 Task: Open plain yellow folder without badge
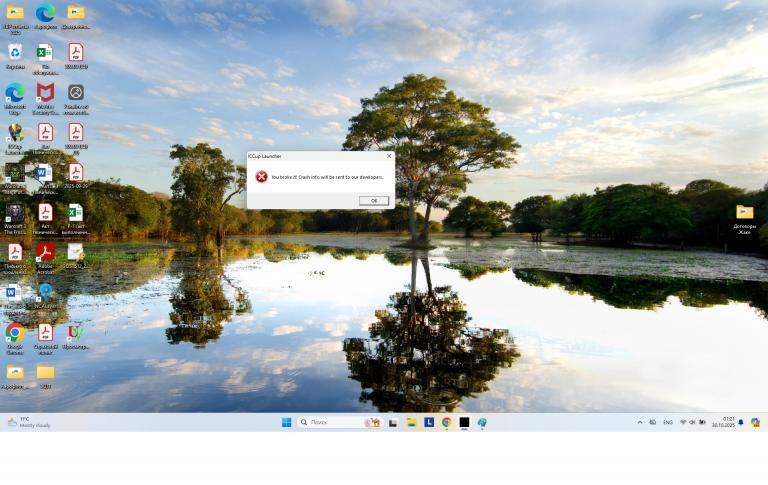tap(45, 376)
